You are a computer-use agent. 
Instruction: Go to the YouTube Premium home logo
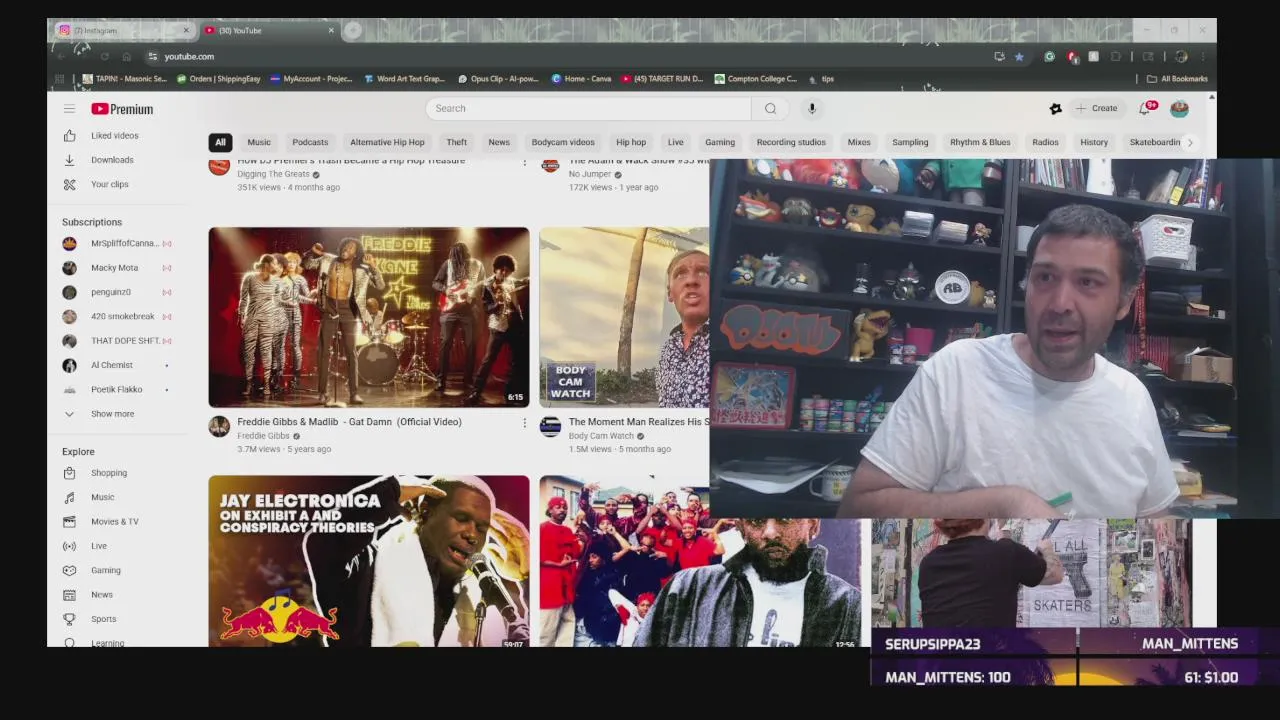tap(122, 109)
